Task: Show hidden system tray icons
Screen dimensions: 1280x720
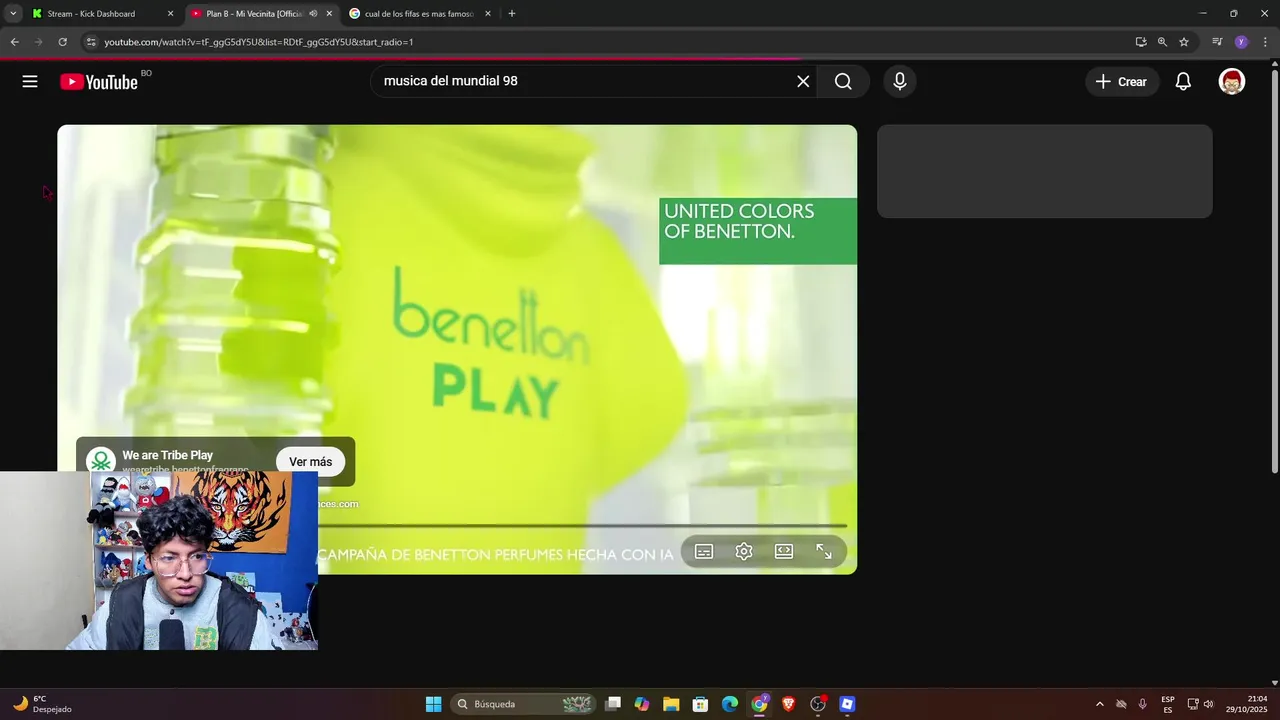Action: click(1100, 704)
